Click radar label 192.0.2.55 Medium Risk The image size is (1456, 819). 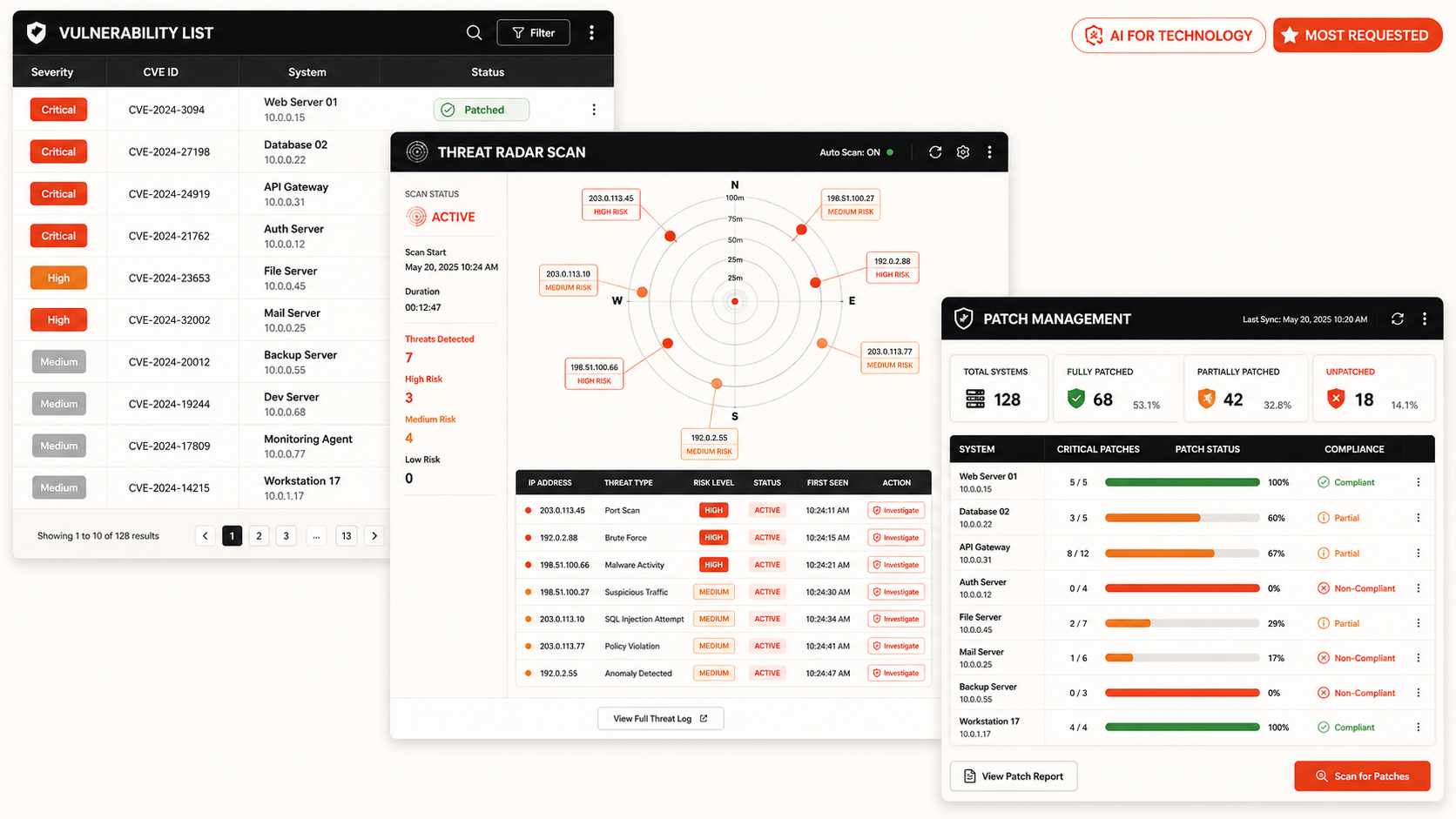709,444
